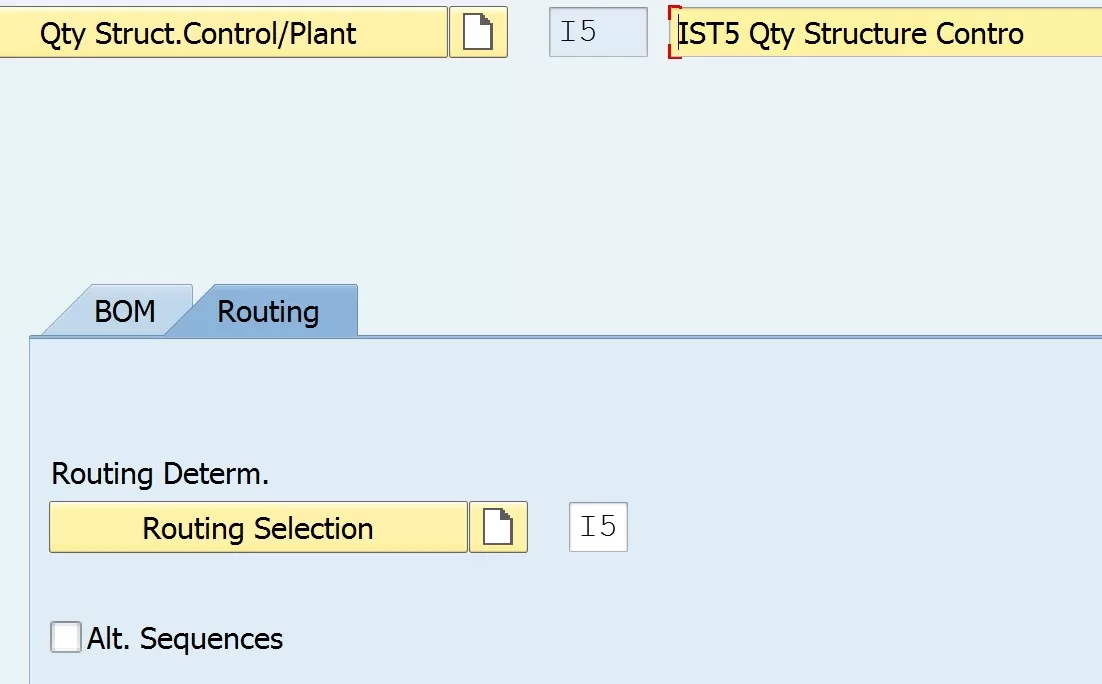The width and height of the screenshot is (1102, 684).
Task: Click the blank page icon after Routing Selection
Action: click(498, 527)
